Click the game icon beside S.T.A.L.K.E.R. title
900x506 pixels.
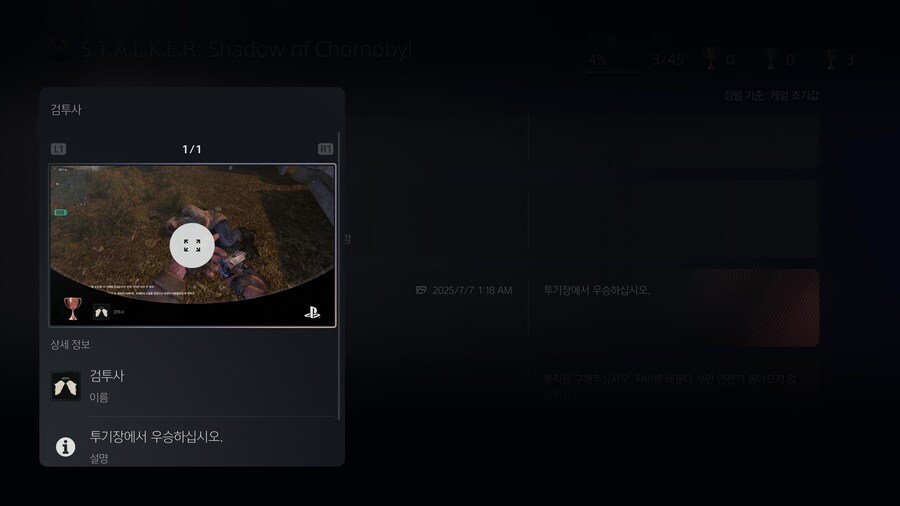(x=60, y=49)
